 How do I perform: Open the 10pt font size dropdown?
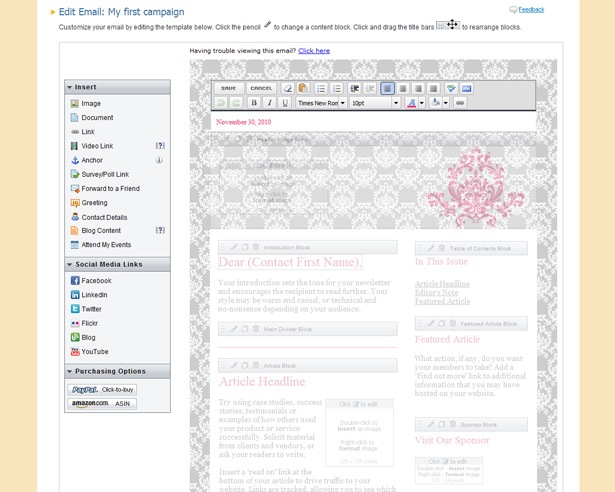(396, 103)
